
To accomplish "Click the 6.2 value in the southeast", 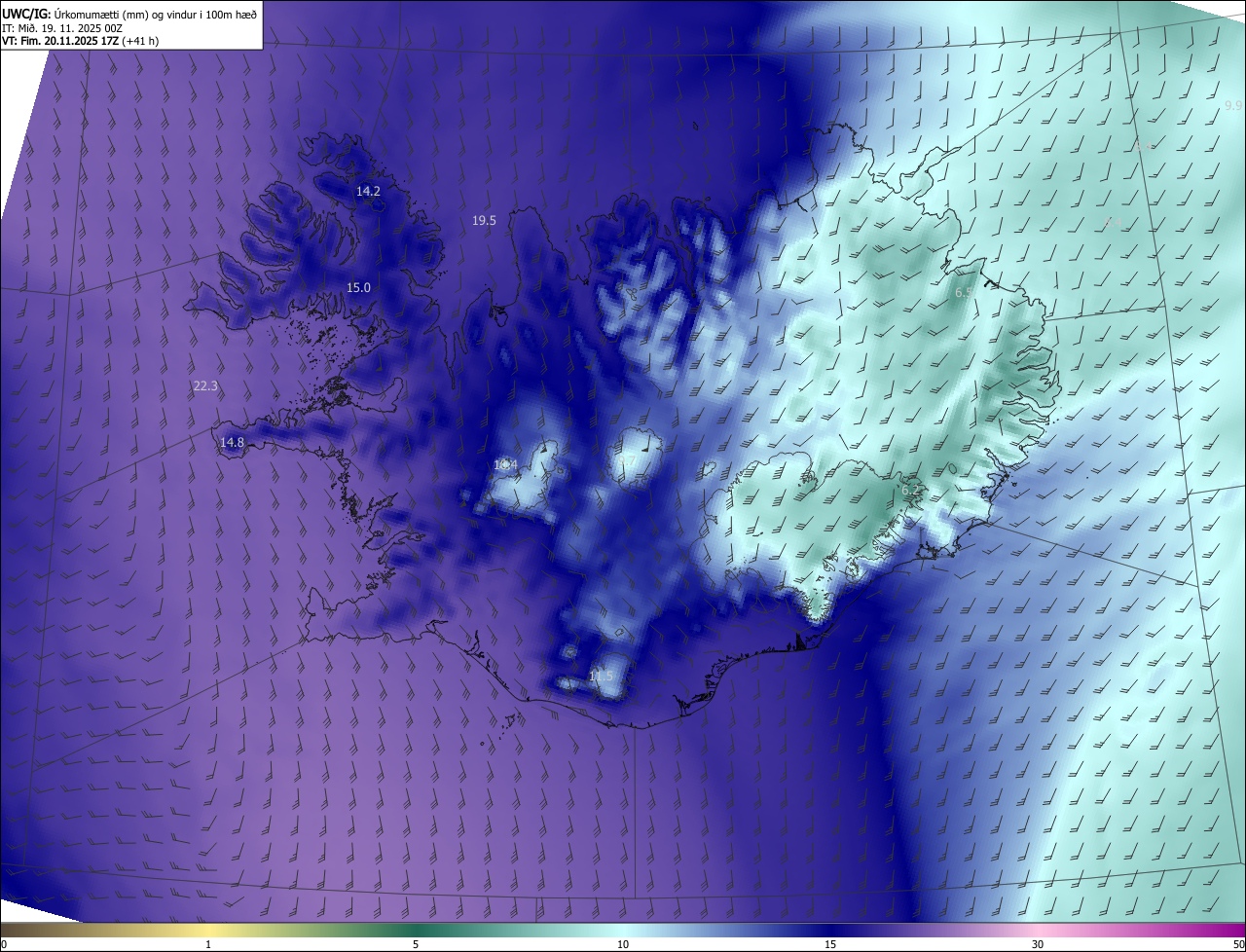I will tap(912, 492).
